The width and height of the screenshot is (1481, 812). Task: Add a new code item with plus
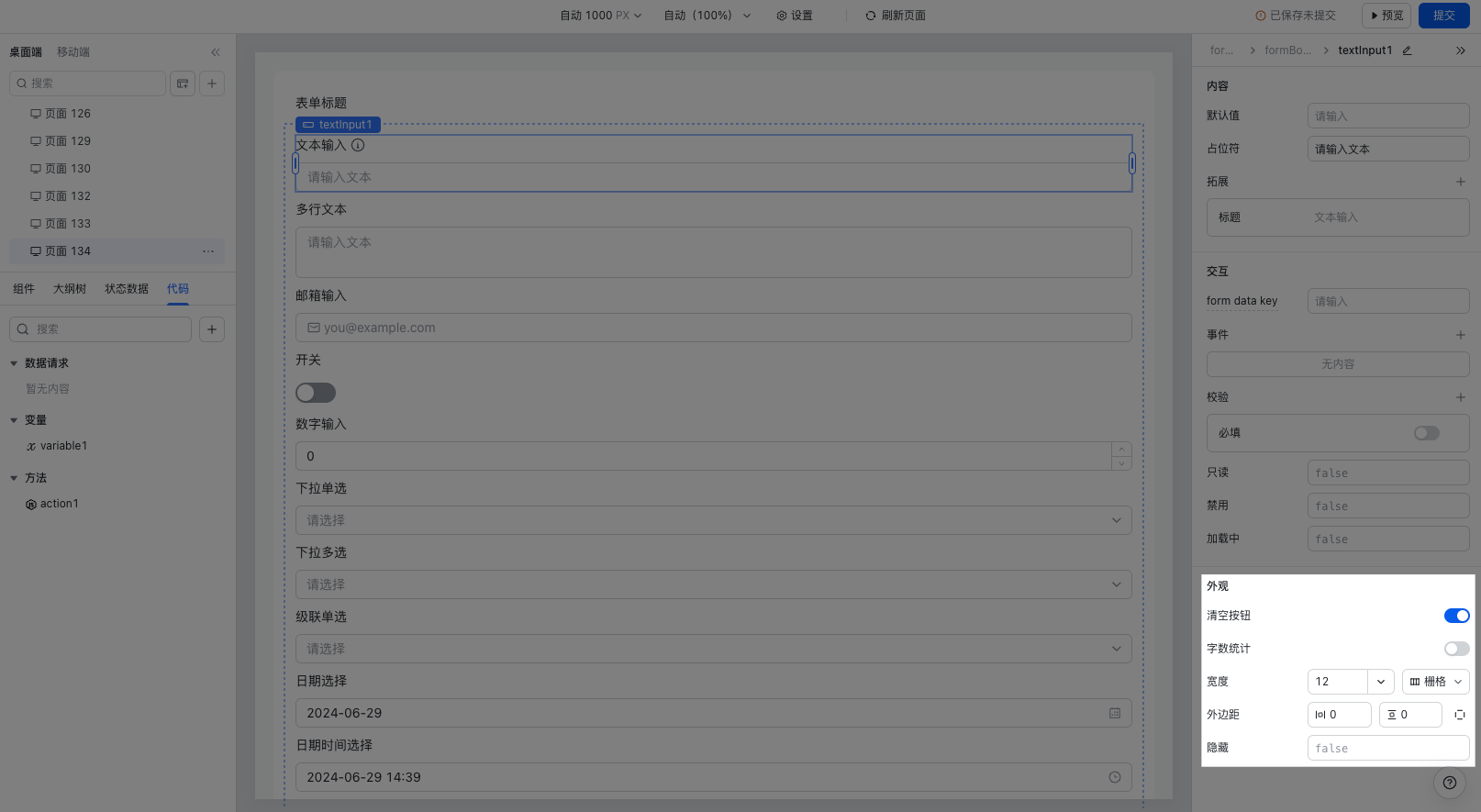(x=212, y=329)
